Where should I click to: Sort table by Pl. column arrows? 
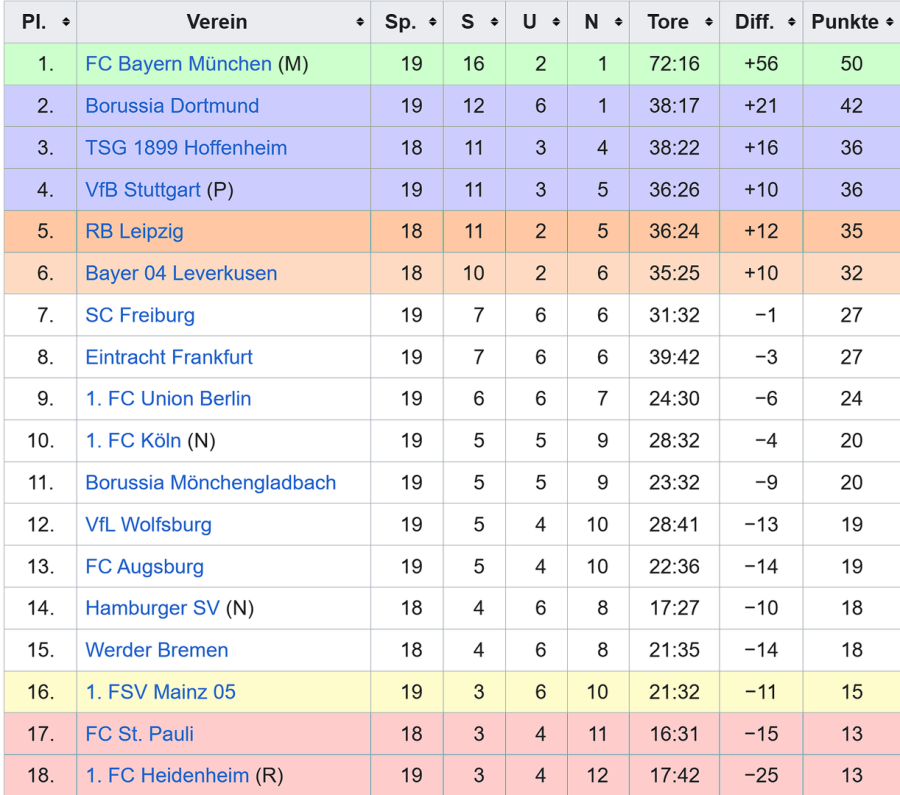click(x=66, y=22)
